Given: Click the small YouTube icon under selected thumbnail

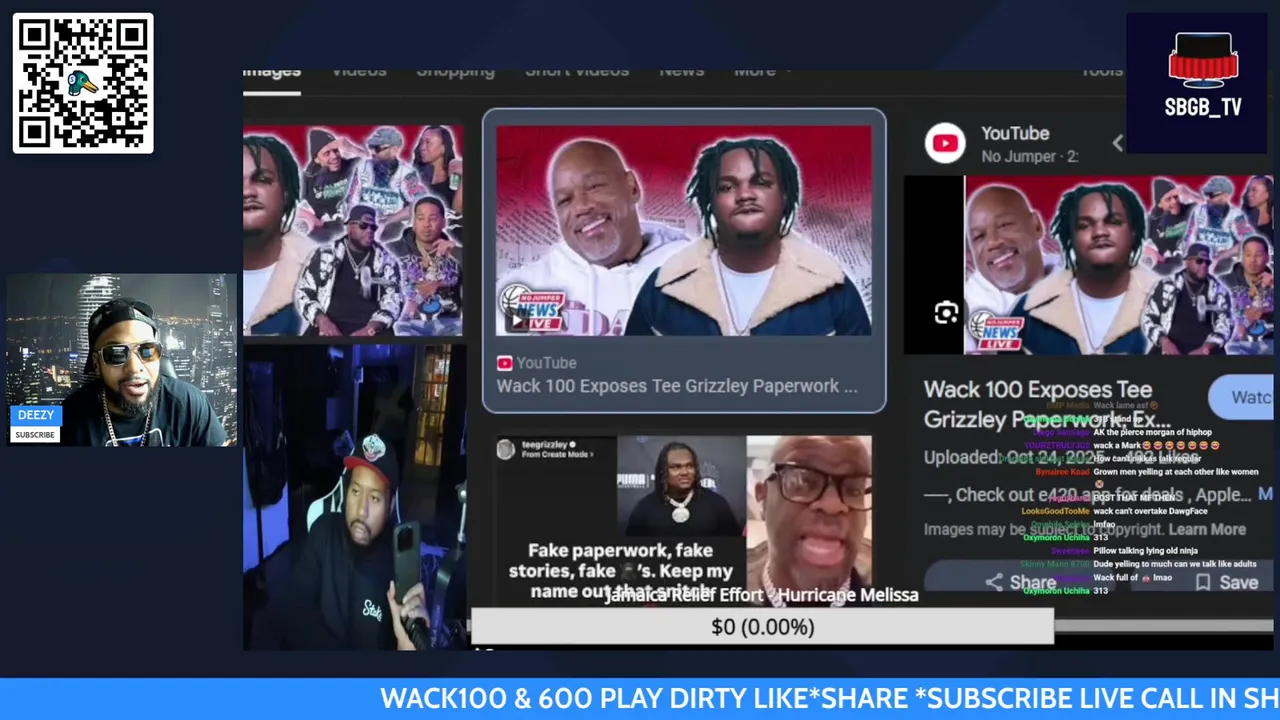Looking at the screenshot, I should click(x=504, y=363).
